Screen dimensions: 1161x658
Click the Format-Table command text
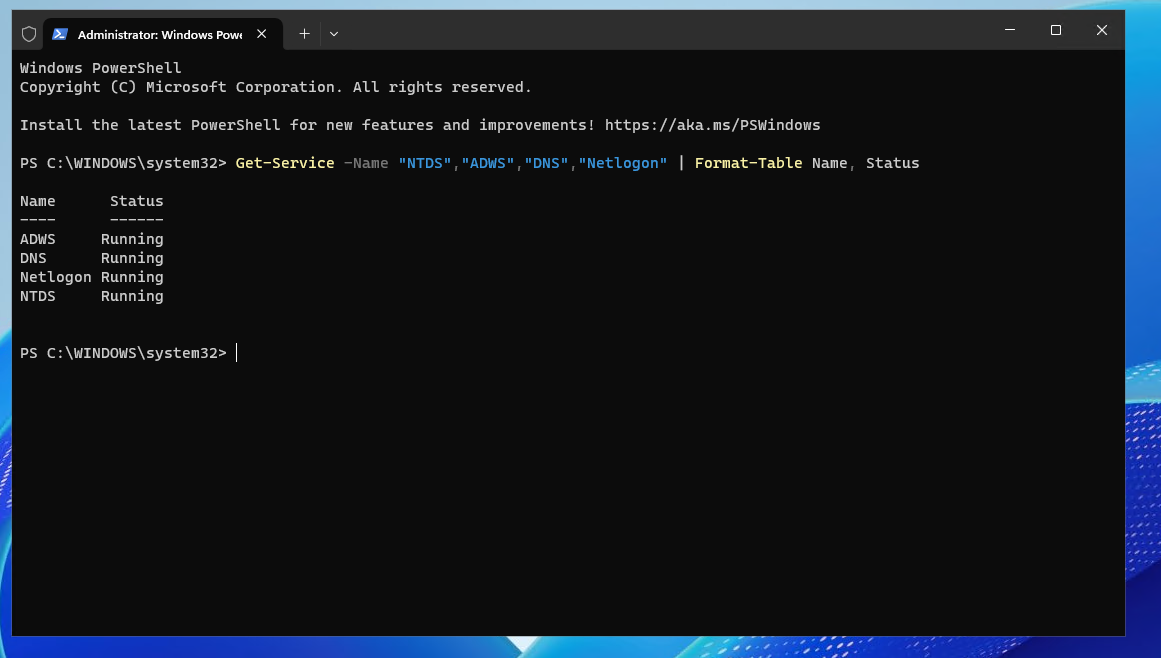click(749, 163)
